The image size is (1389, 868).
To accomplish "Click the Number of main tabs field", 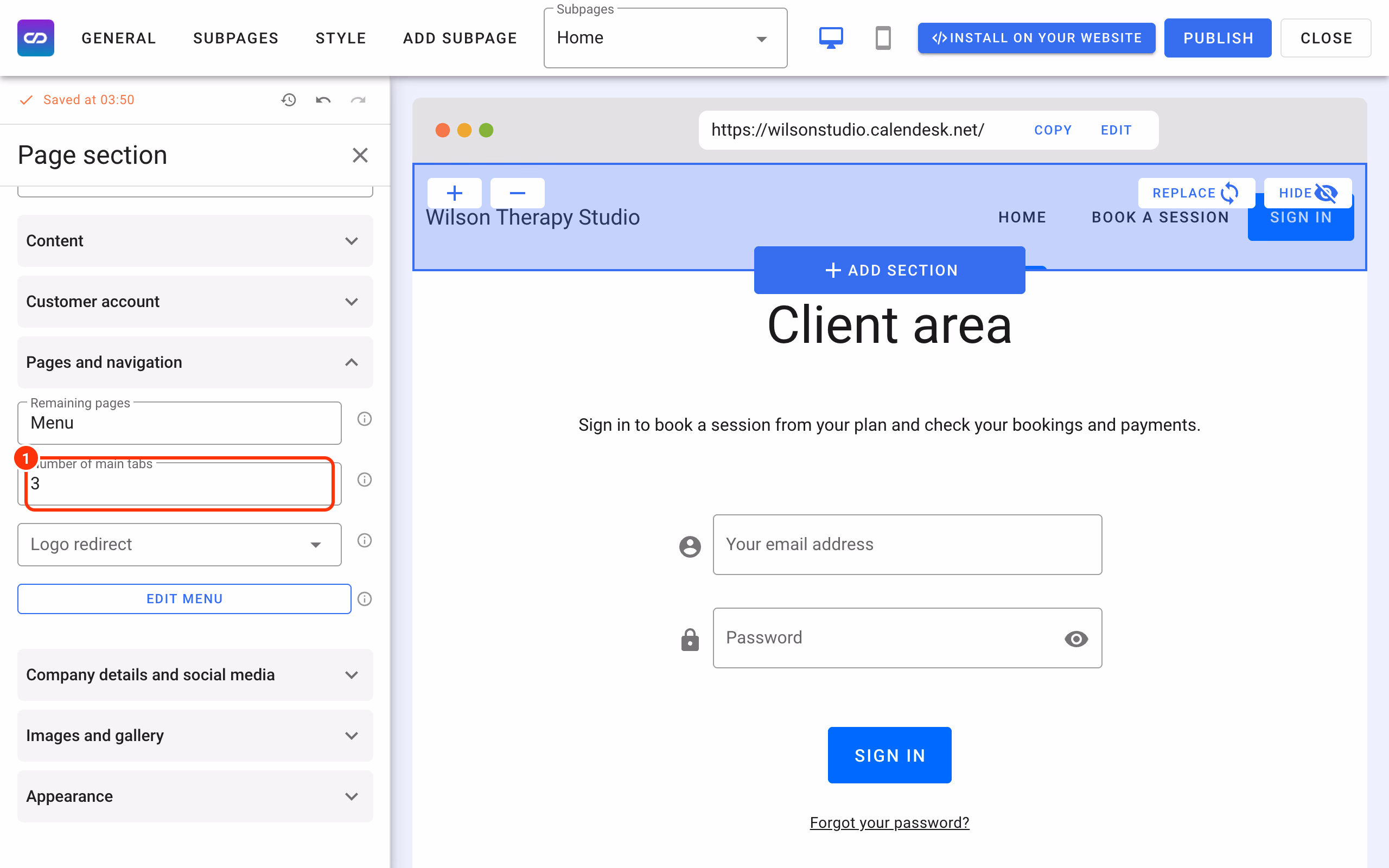I will pyautogui.click(x=179, y=484).
